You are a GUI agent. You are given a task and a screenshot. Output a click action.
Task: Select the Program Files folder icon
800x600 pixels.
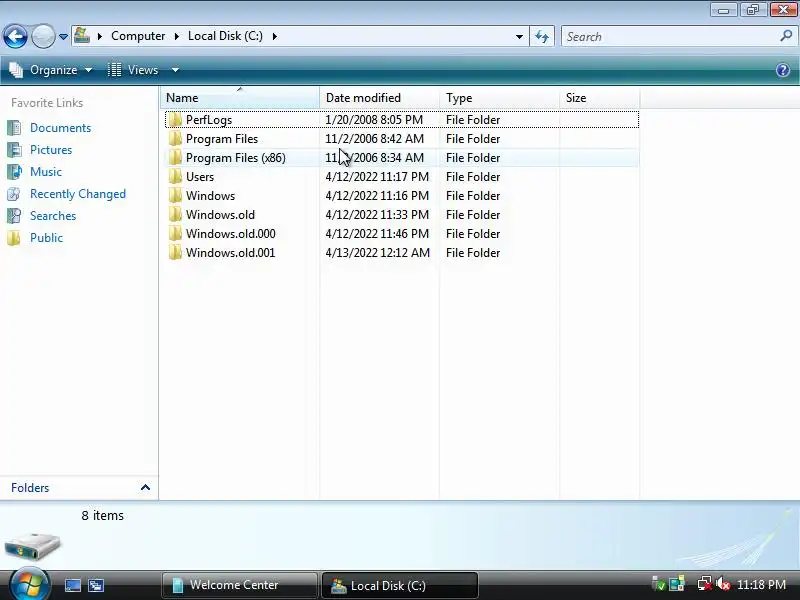(175, 139)
